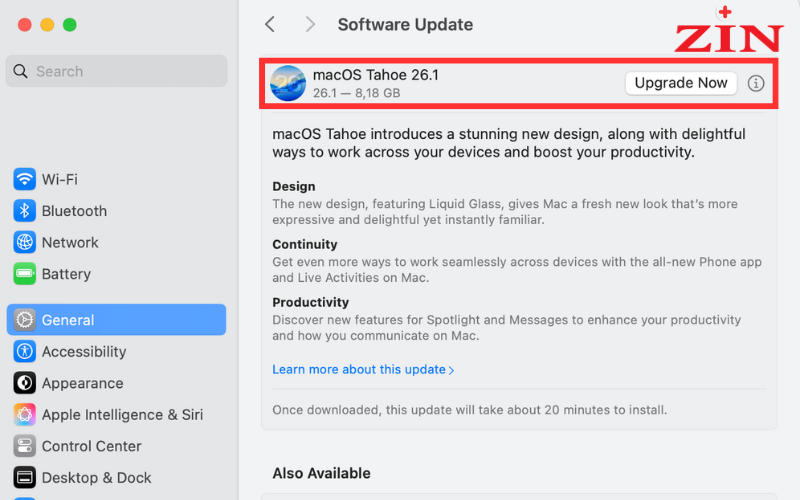Click the 20 minutes to install note
The height and width of the screenshot is (500, 800).
(469, 410)
